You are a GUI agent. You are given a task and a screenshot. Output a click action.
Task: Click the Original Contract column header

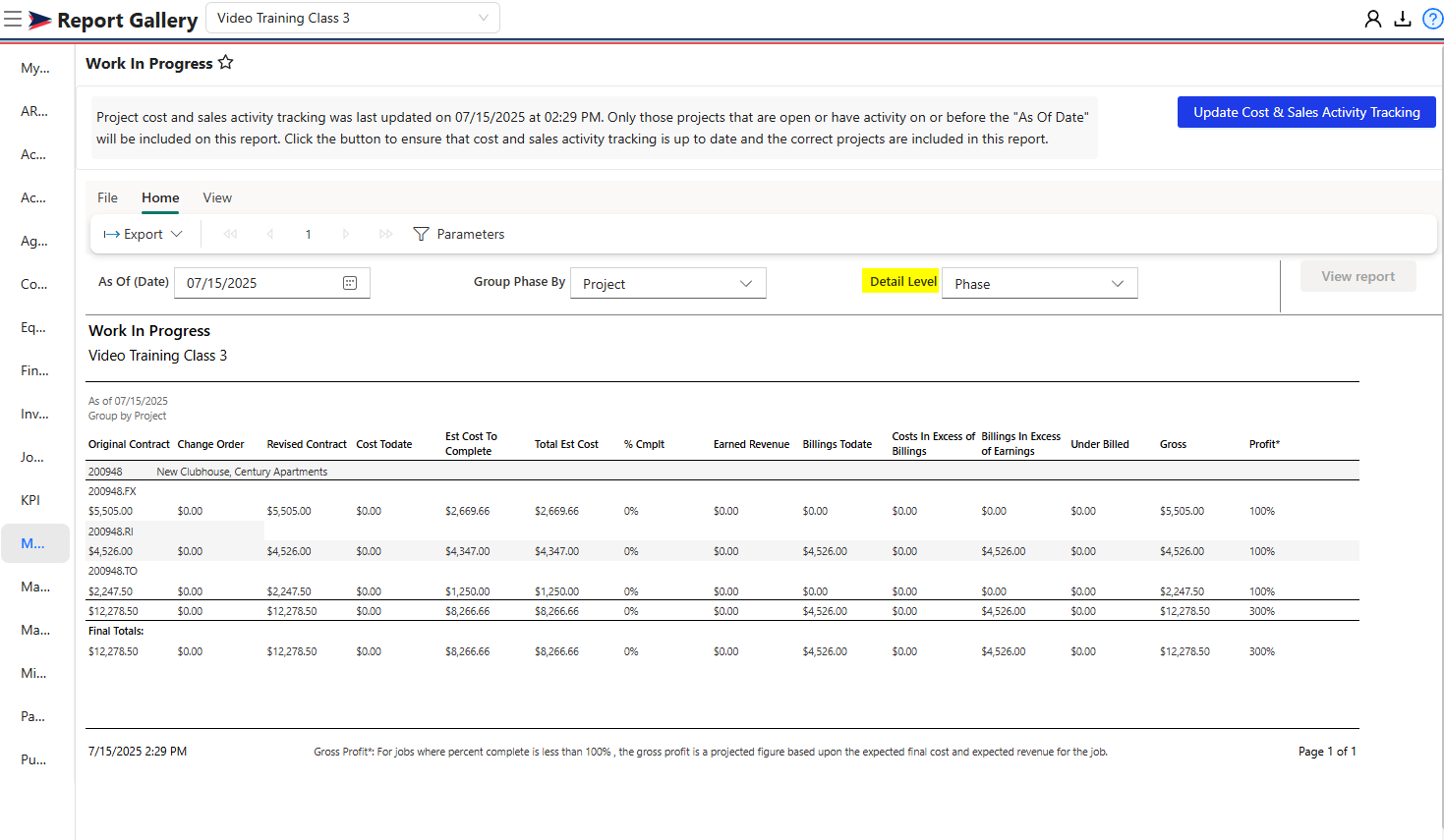pyautogui.click(x=129, y=444)
